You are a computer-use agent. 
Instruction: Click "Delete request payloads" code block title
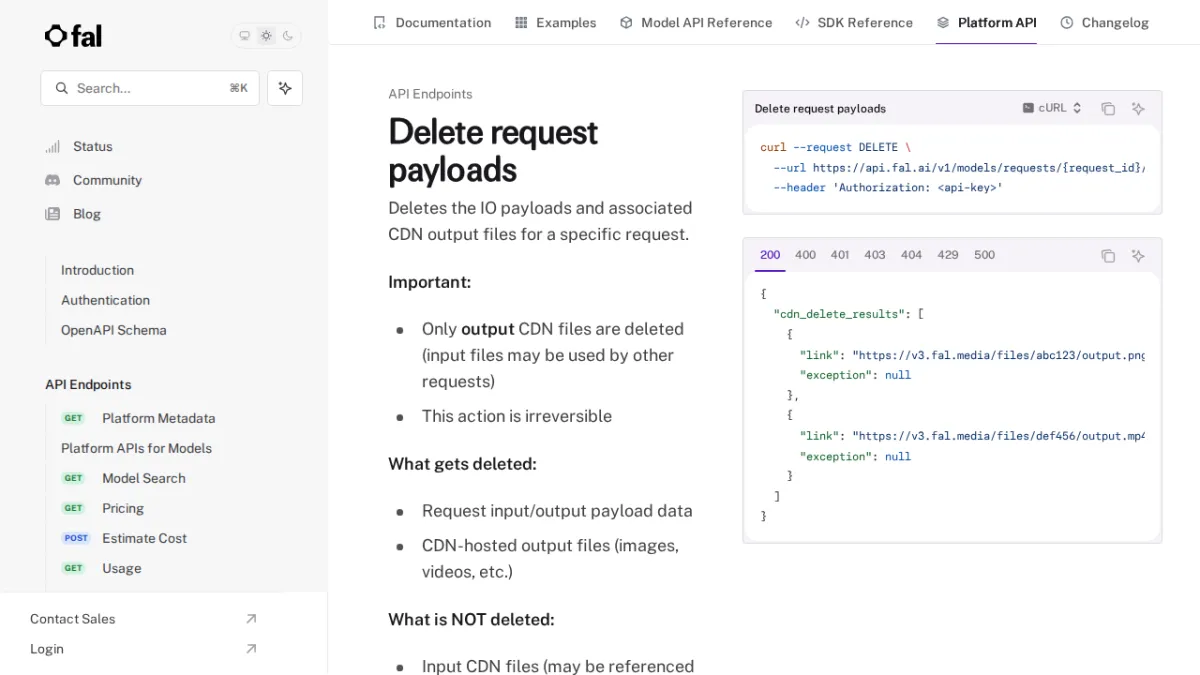point(820,108)
